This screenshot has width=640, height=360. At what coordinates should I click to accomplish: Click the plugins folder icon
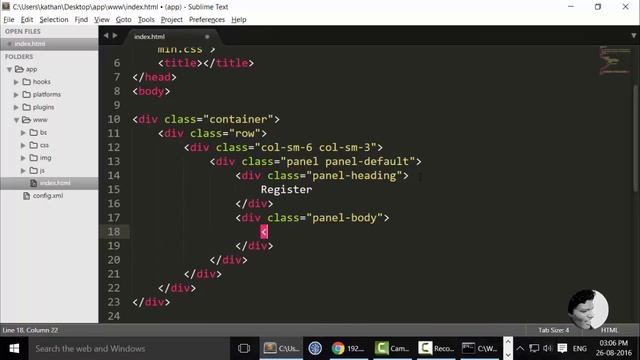[27, 107]
